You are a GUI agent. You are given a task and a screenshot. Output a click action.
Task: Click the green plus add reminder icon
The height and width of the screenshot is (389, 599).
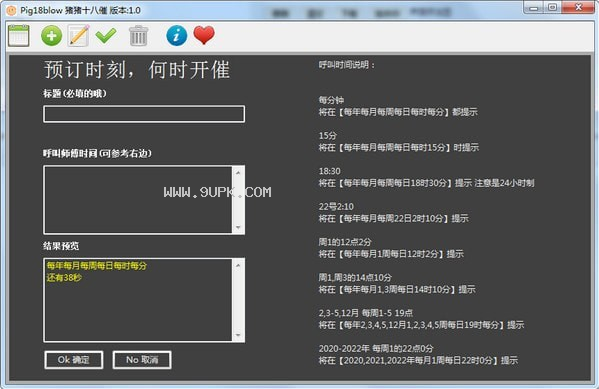pyautogui.click(x=52, y=36)
